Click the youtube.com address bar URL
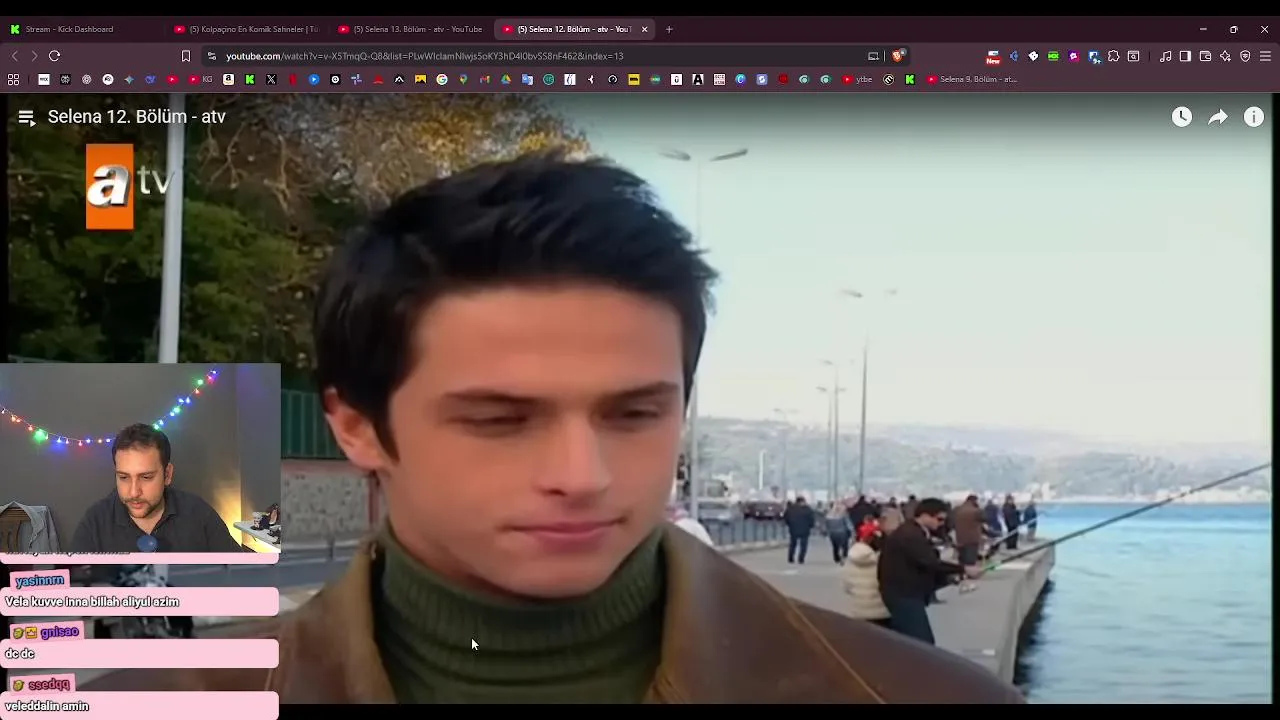This screenshot has height=720, width=1280. pos(424,56)
